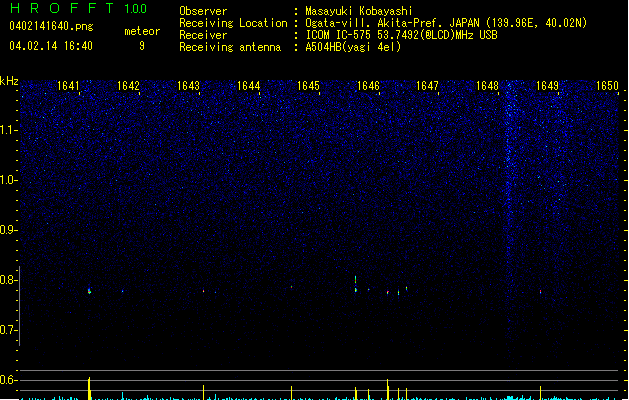Click the bright meteor echo after 1641

tap(89, 291)
